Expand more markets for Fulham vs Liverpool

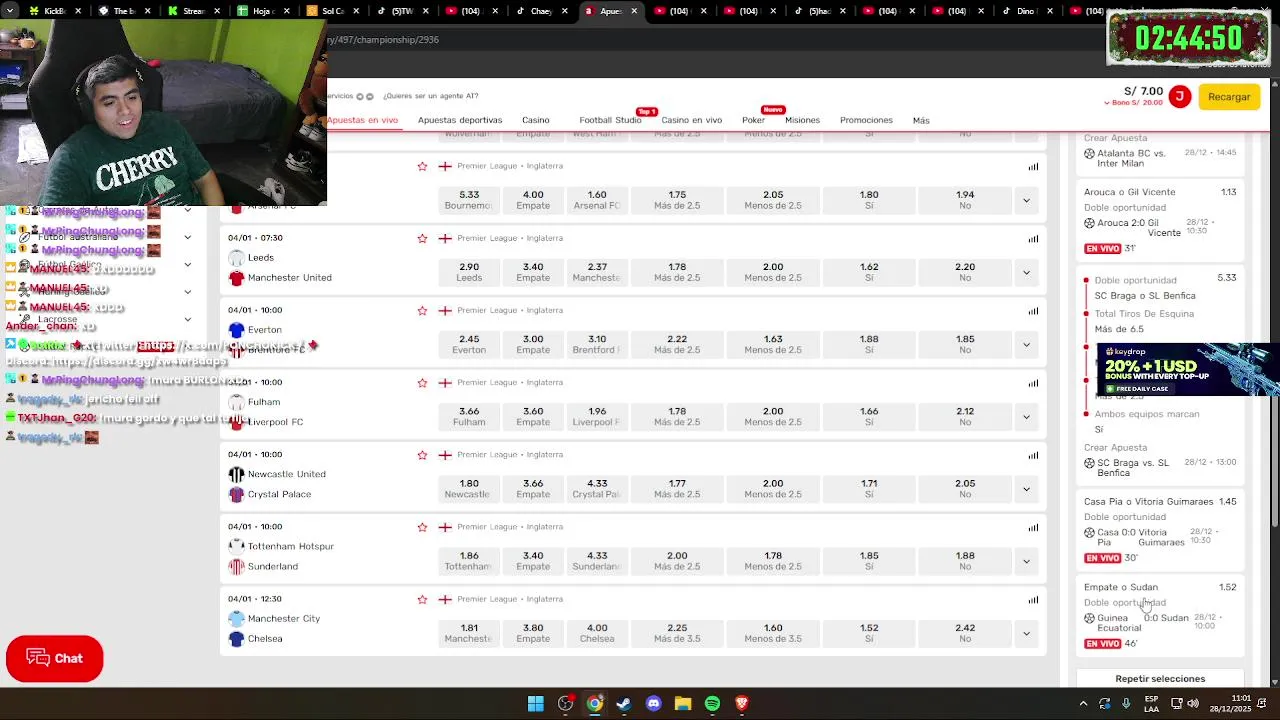pos(1026,416)
